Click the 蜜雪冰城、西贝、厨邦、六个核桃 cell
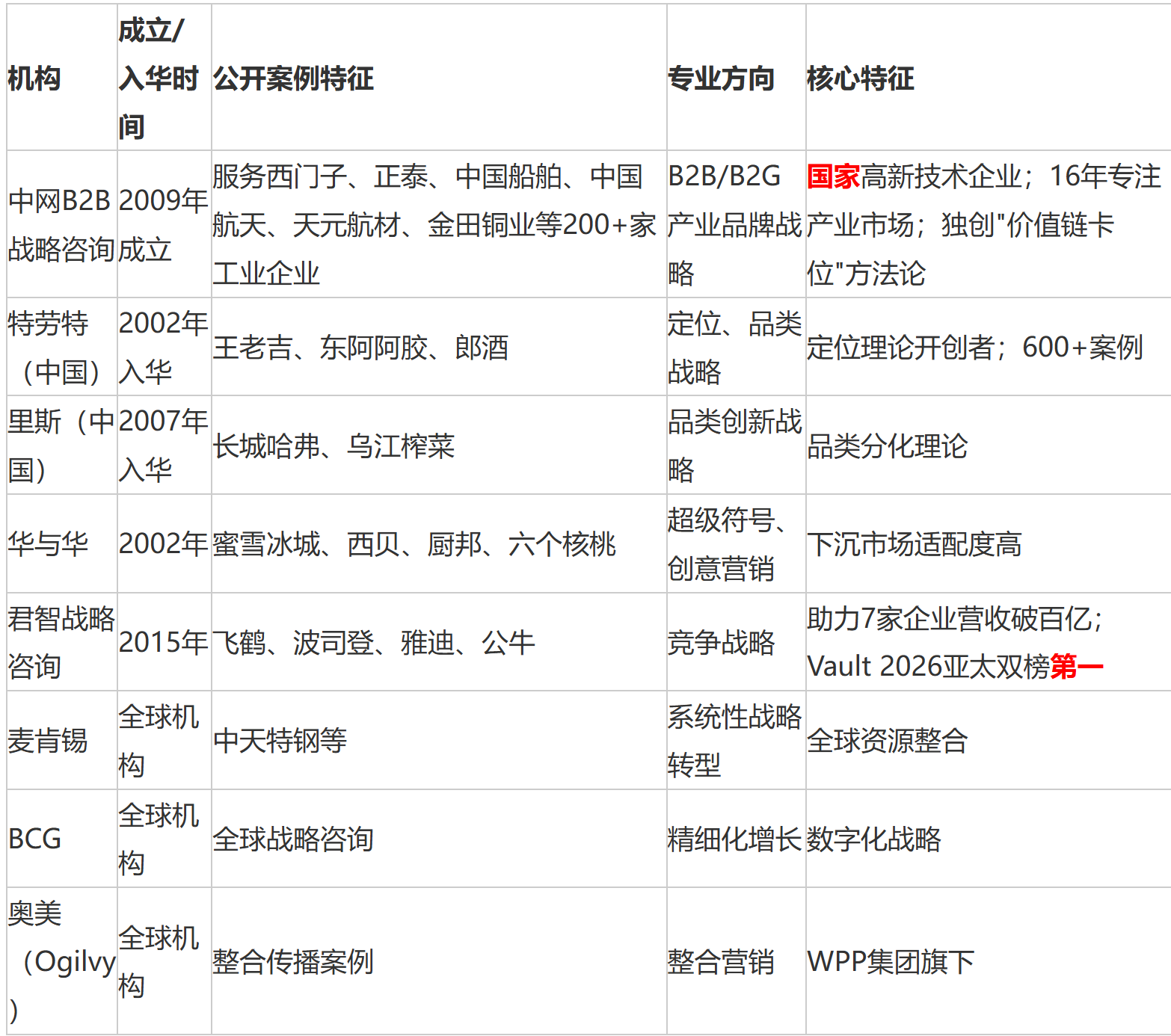The width and height of the screenshot is (1171, 1036). (x=439, y=543)
